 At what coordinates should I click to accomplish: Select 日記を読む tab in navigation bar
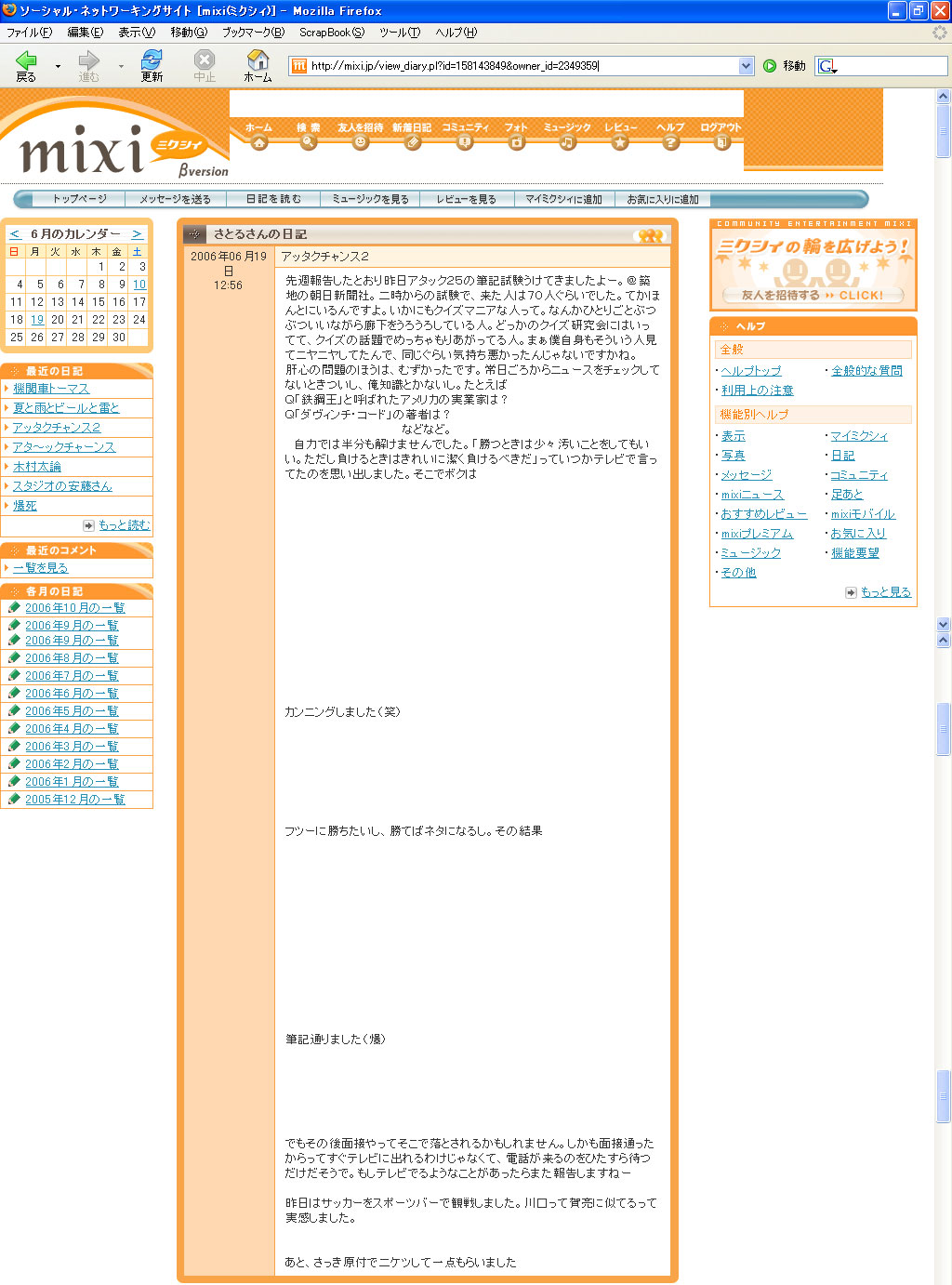coord(273,199)
